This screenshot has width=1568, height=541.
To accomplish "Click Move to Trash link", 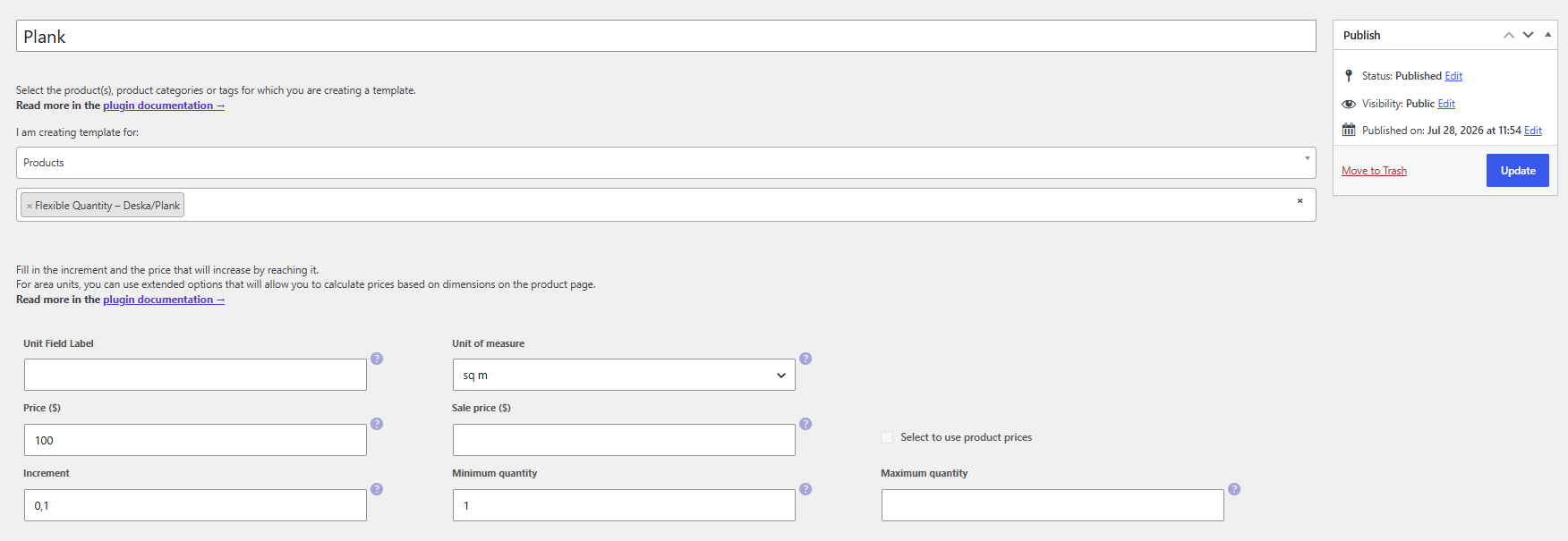I will [x=1374, y=171].
